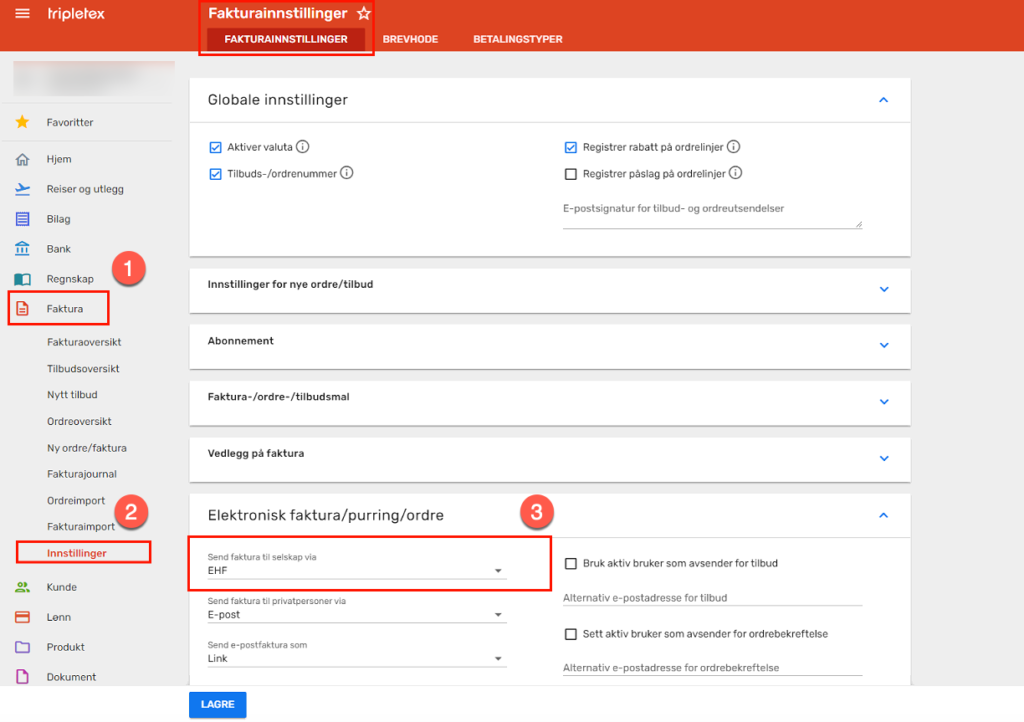Mark Fakturainnstillinger as favorite with star
The image size is (1024, 722).
click(364, 14)
